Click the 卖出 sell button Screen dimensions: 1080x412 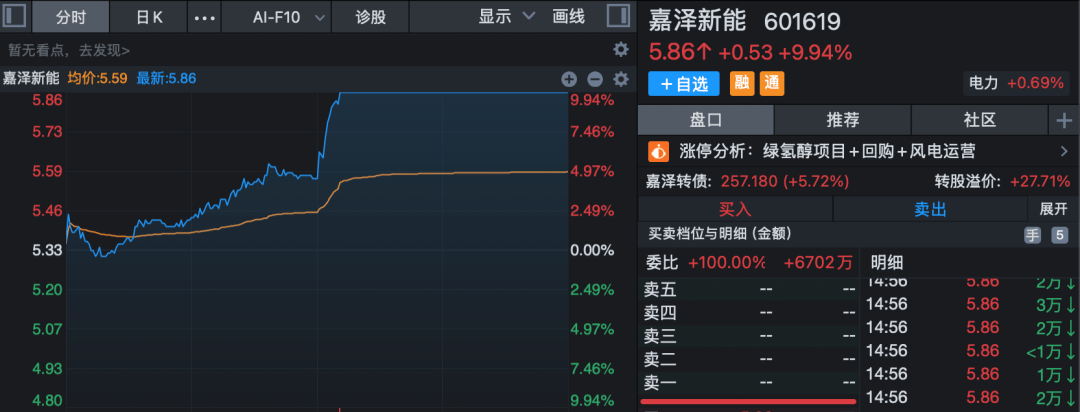coord(930,209)
